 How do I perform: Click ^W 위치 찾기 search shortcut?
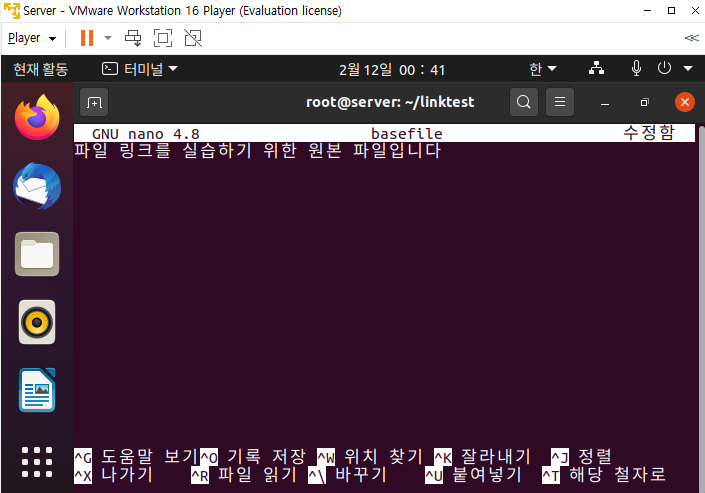click(370, 456)
